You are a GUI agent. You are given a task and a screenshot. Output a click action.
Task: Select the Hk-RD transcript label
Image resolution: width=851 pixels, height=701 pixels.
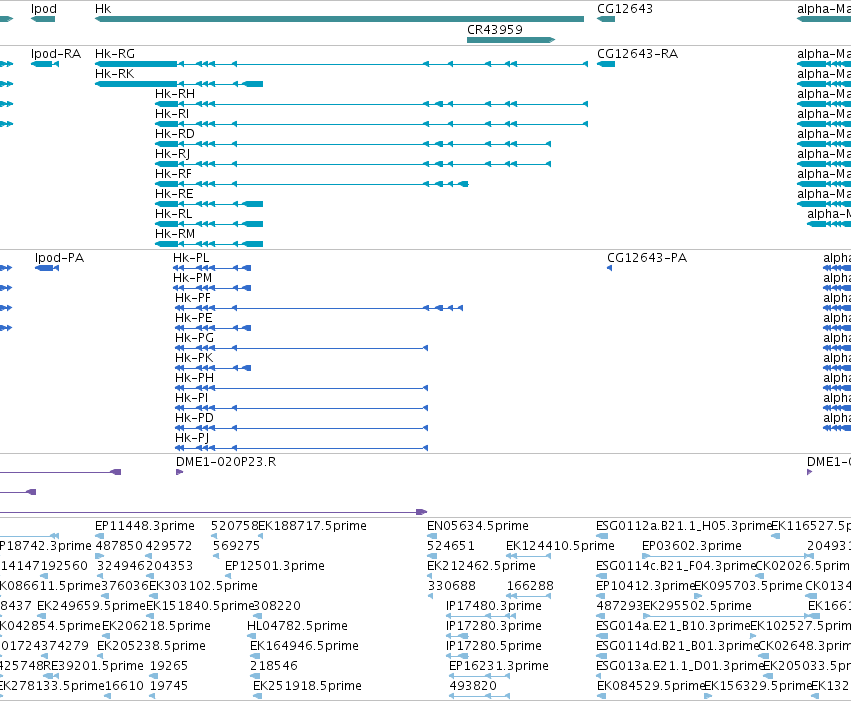[175, 134]
